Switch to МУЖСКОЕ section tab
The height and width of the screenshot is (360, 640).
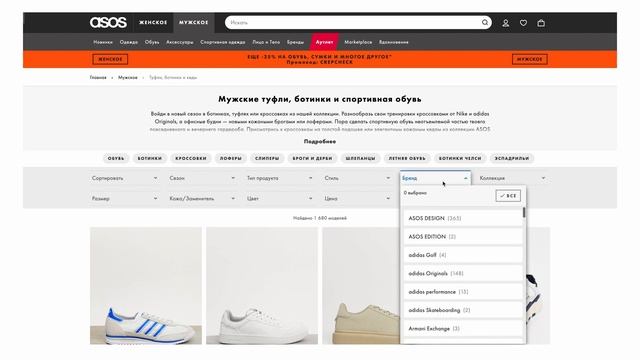[193, 22]
